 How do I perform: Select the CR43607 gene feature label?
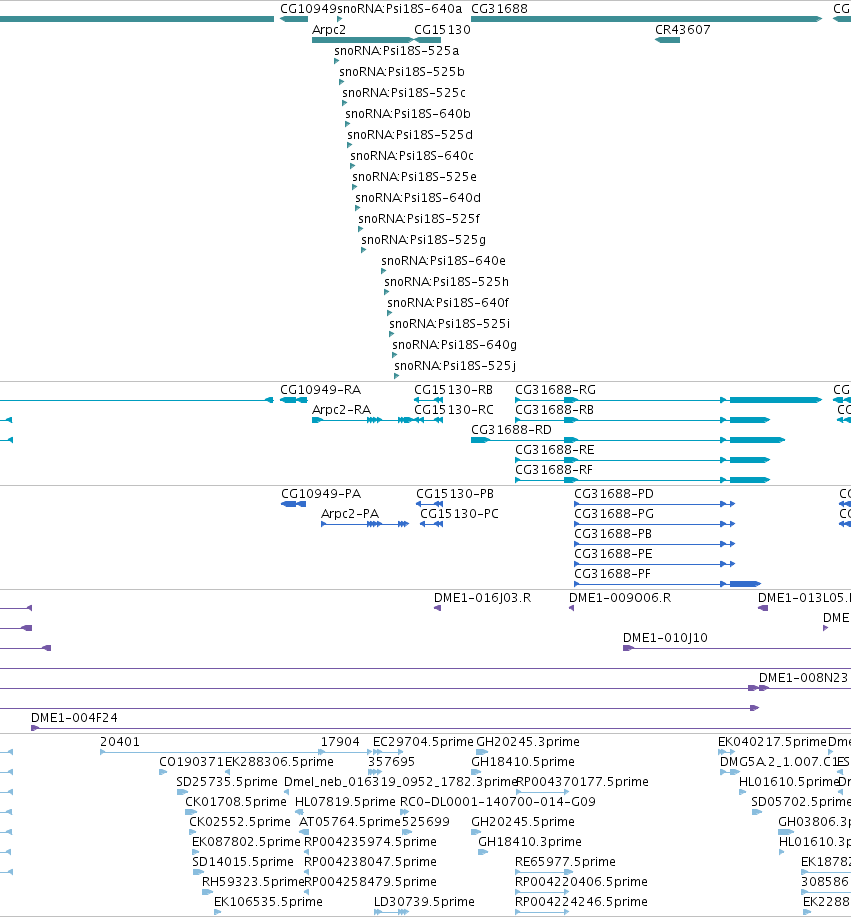click(x=683, y=30)
